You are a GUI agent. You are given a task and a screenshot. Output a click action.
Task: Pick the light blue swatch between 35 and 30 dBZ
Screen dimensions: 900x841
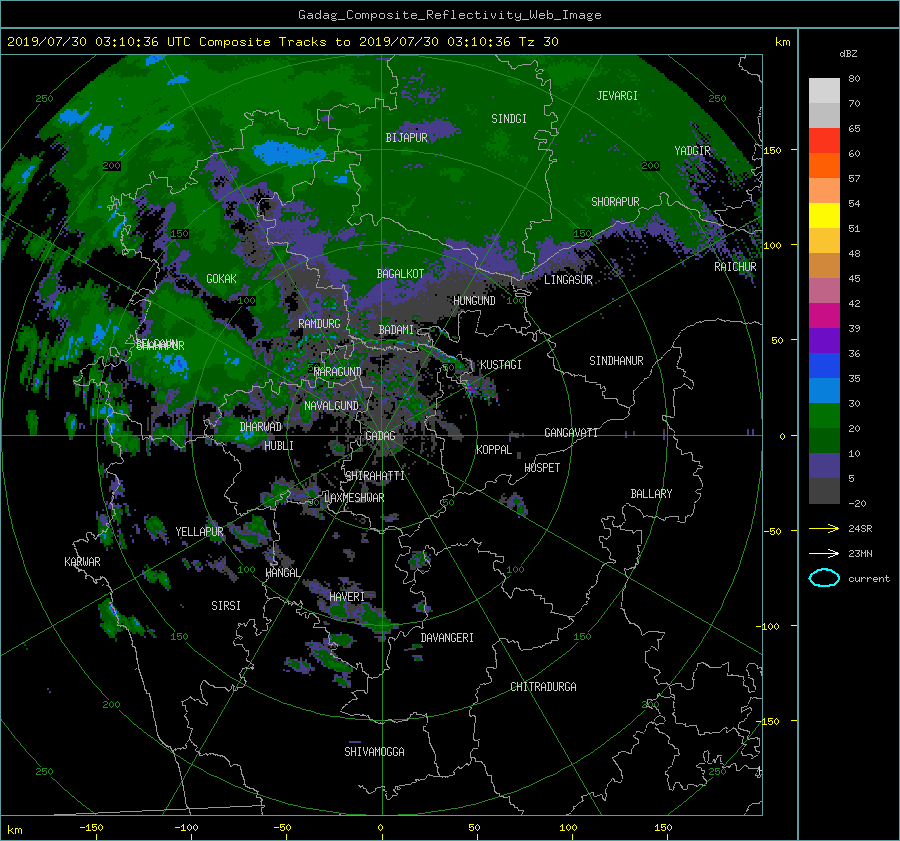[x=824, y=391]
